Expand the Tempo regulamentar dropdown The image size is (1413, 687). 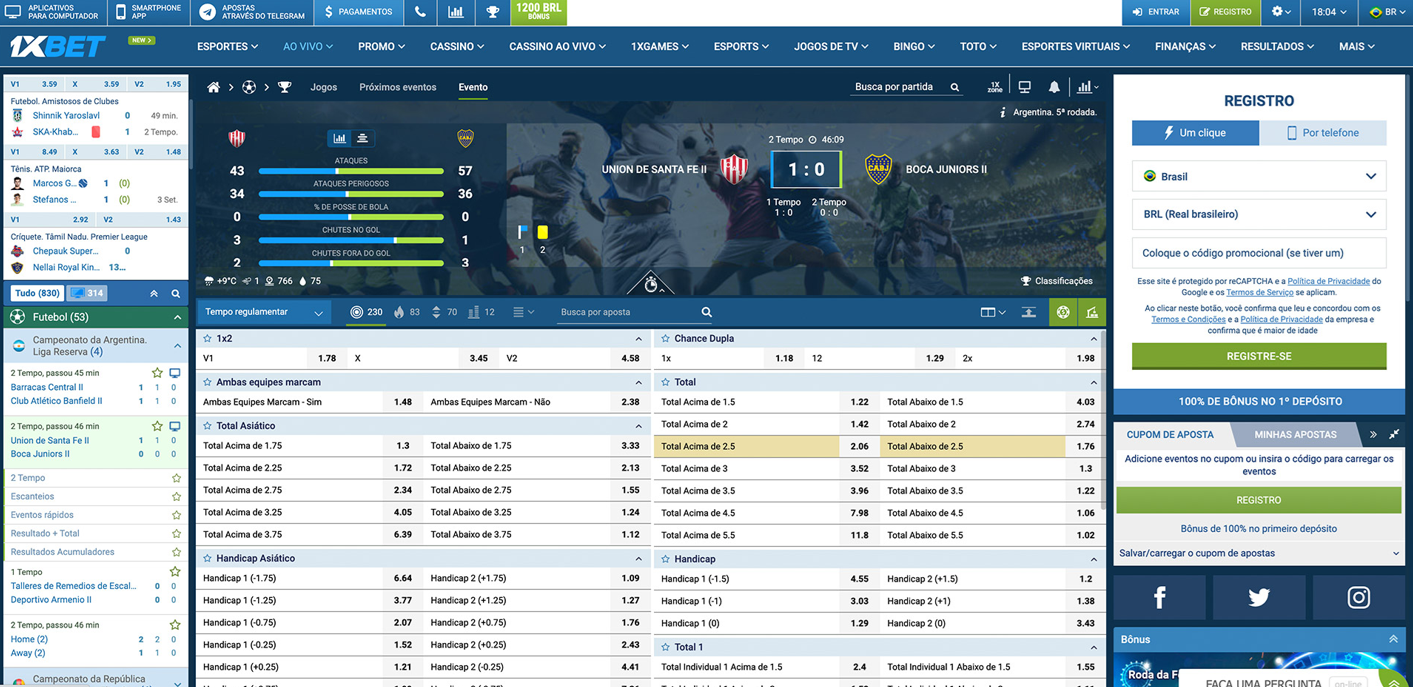tap(264, 313)
